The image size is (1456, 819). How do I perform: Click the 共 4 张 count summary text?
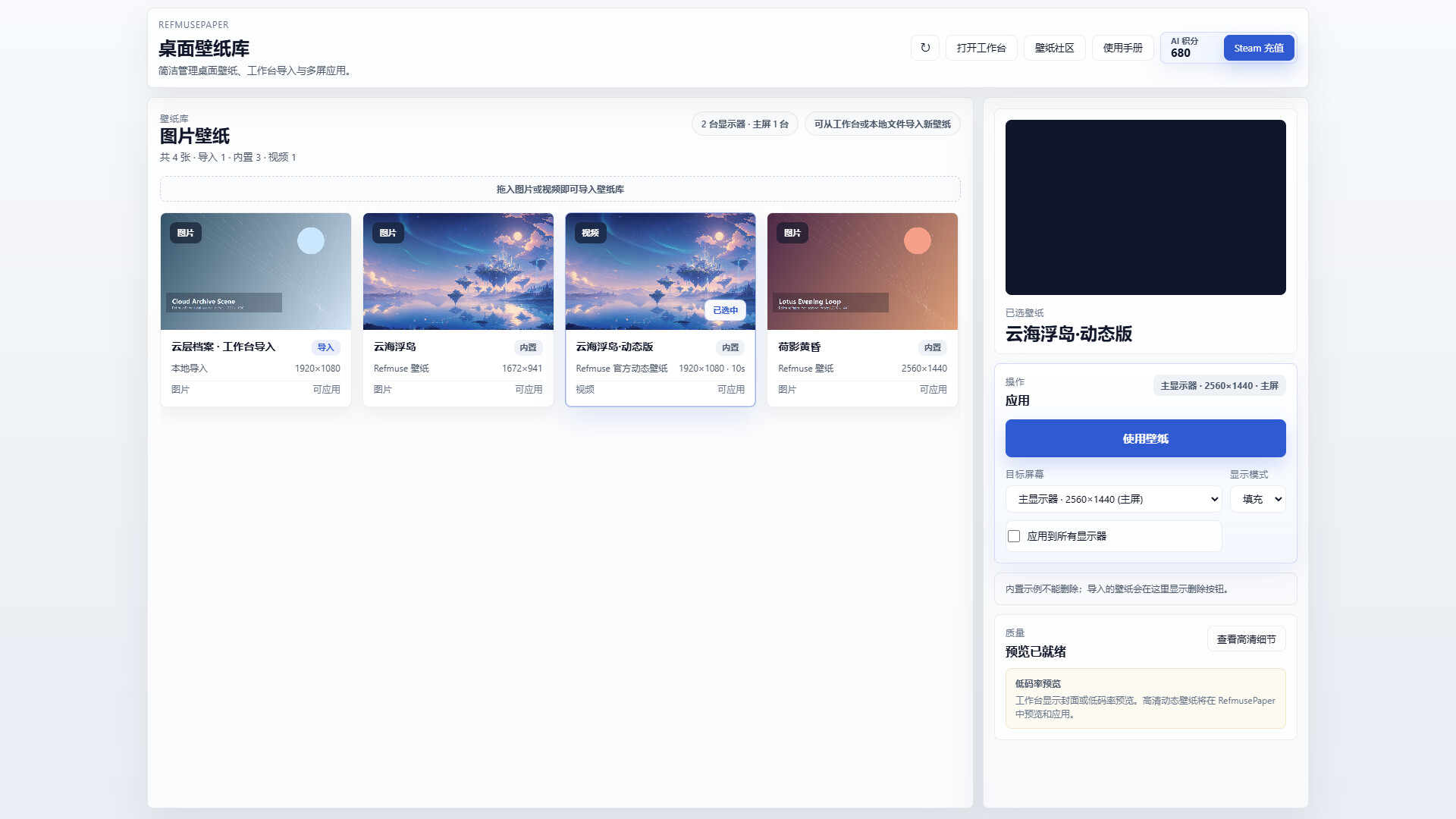click(x=227, y=158)
